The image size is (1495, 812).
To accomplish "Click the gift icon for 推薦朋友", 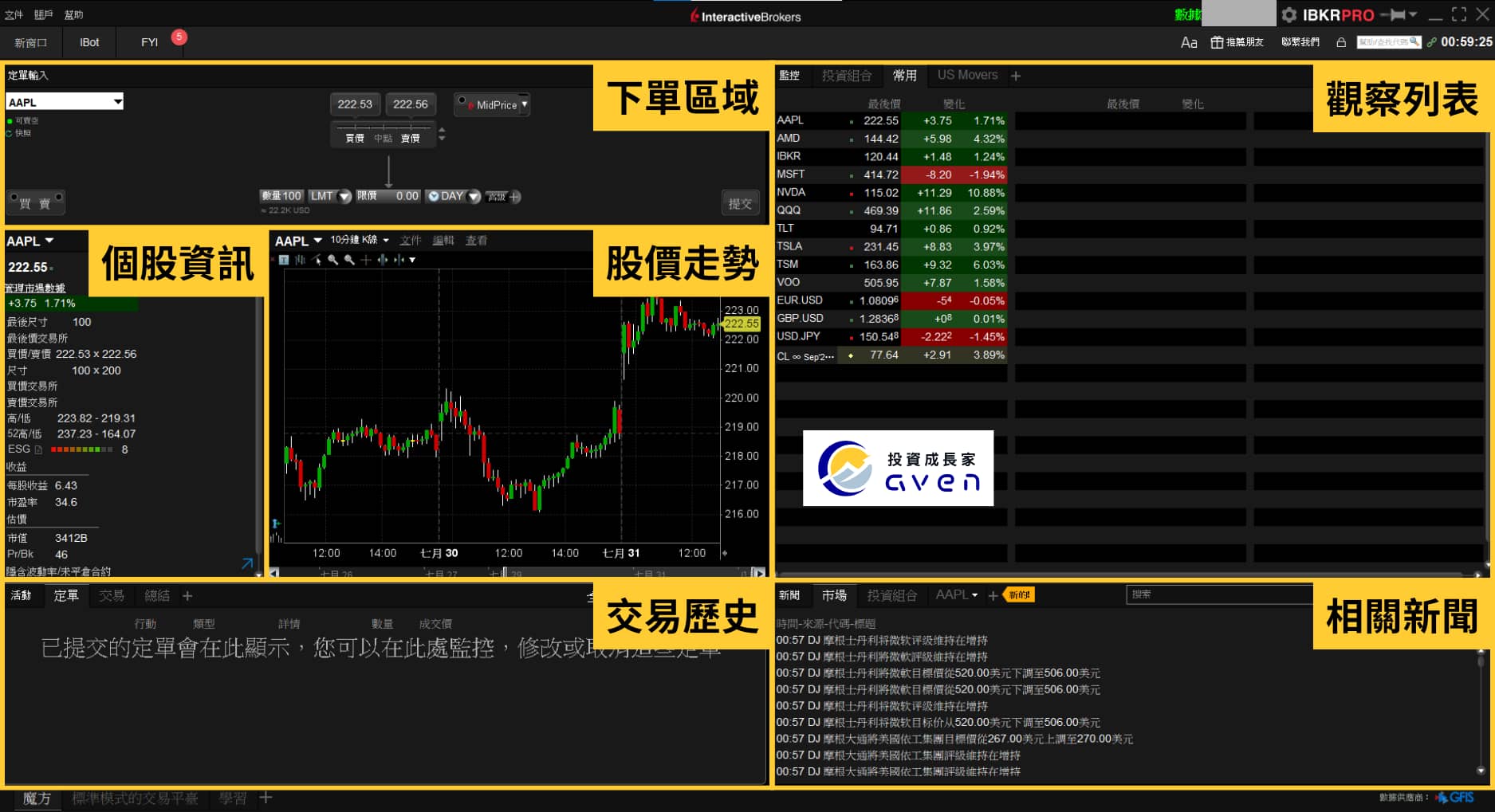I will tap(1217, 42).
